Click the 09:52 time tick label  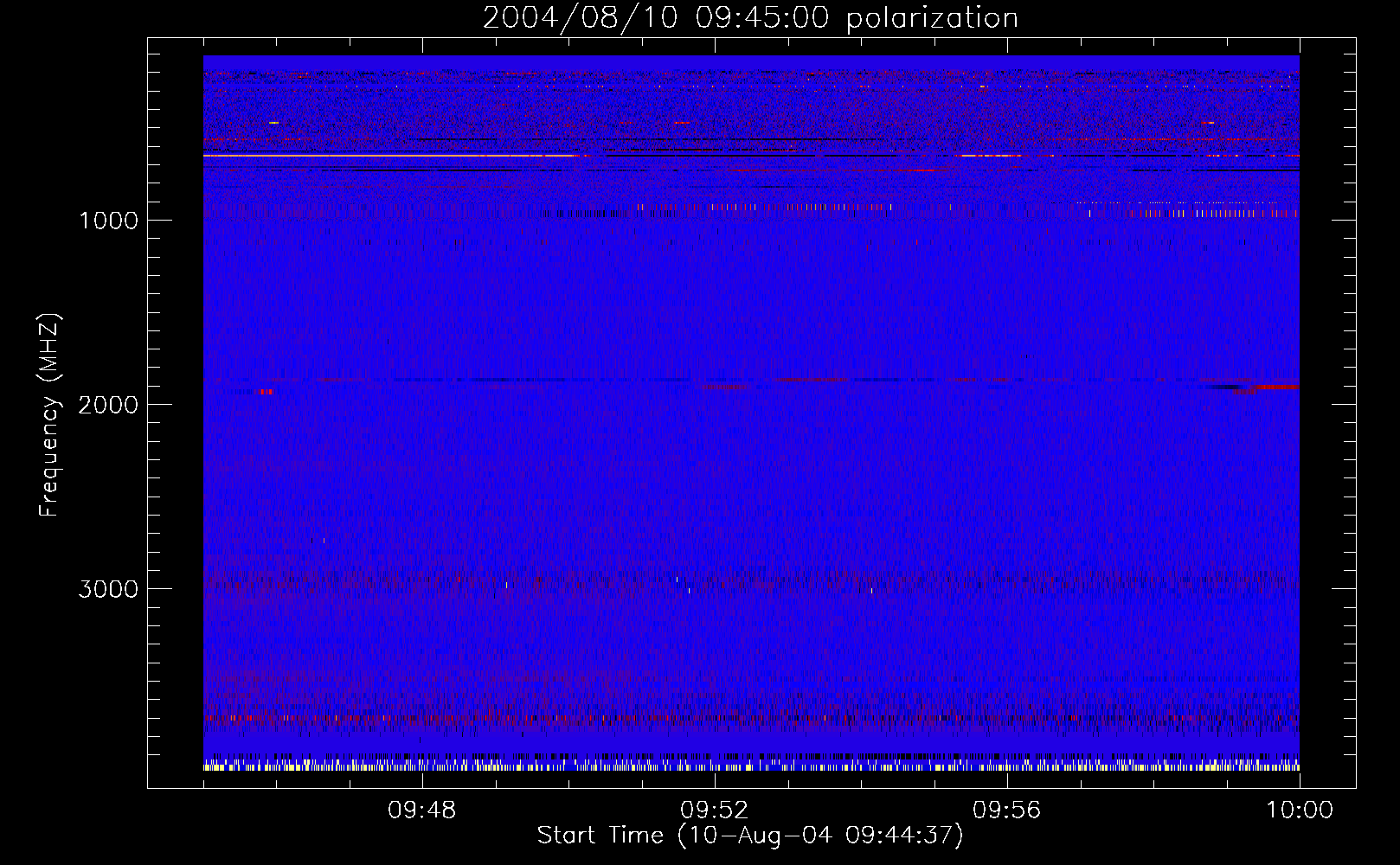(x=714, y=811)
